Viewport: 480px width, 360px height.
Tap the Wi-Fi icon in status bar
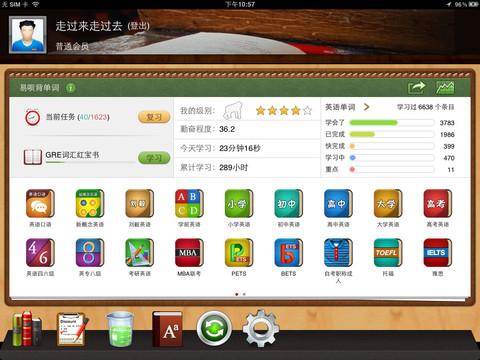(x=35, y=4)
